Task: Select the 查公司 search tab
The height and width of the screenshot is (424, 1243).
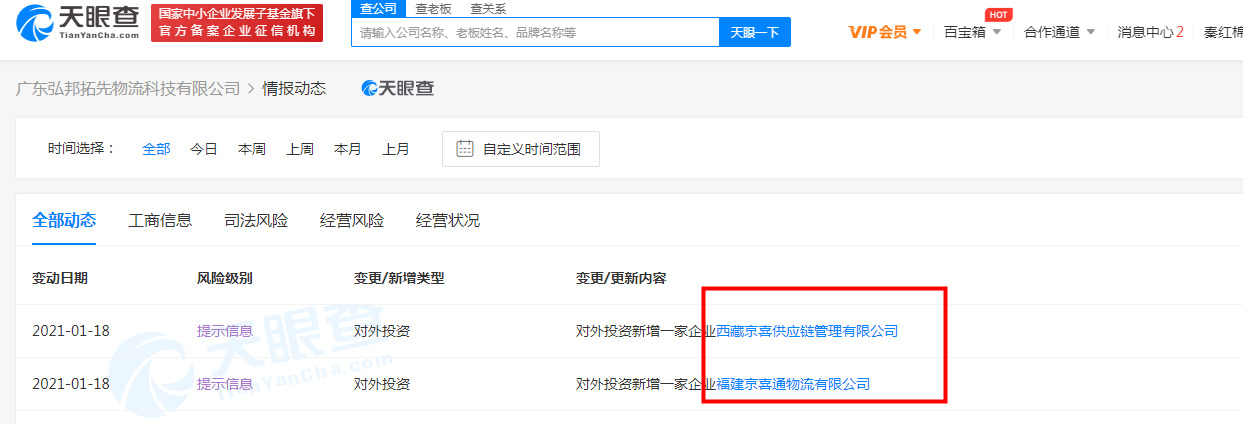Action: click(x=378, y=8)
